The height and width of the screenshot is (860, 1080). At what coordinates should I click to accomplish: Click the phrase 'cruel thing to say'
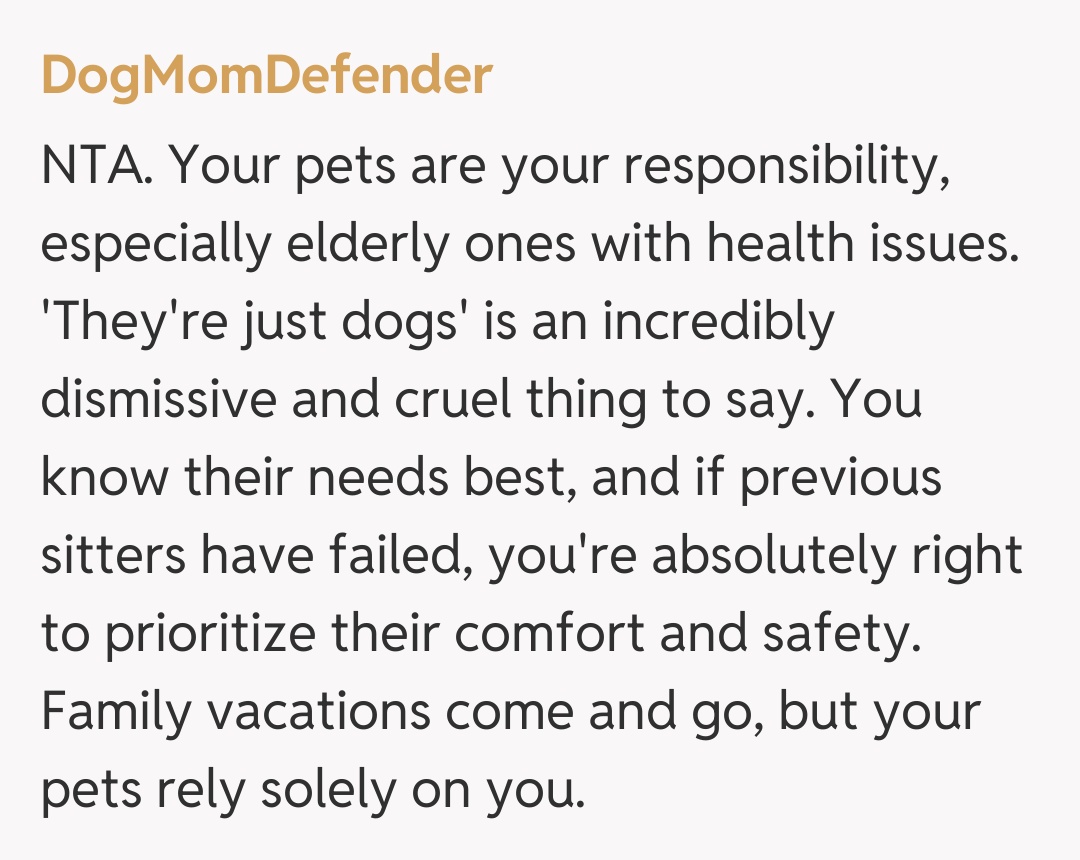pyautogui.click(x=595, y=400)
